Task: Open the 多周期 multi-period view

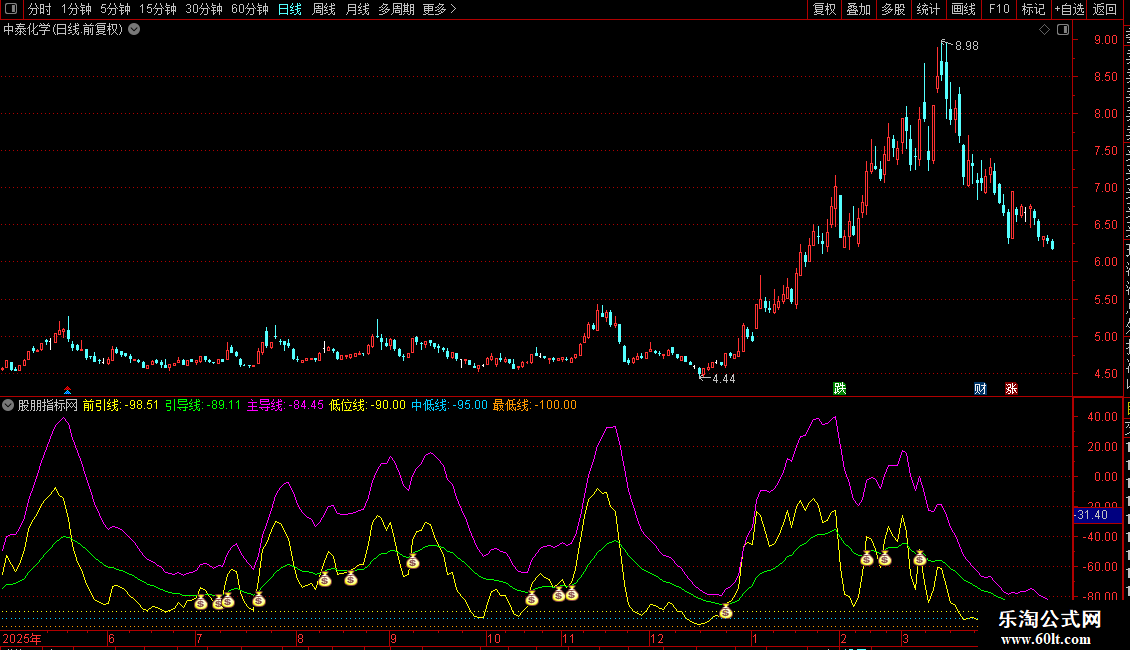Action: [x=396, y=9]
